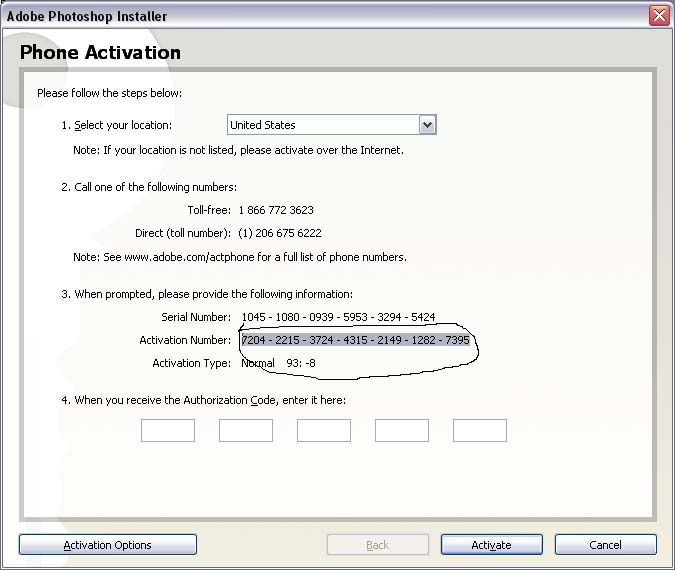This screenshot has height=570, width=675.
Task: Click the www.adobe.com/actphone note text
Action: point(240,257)
